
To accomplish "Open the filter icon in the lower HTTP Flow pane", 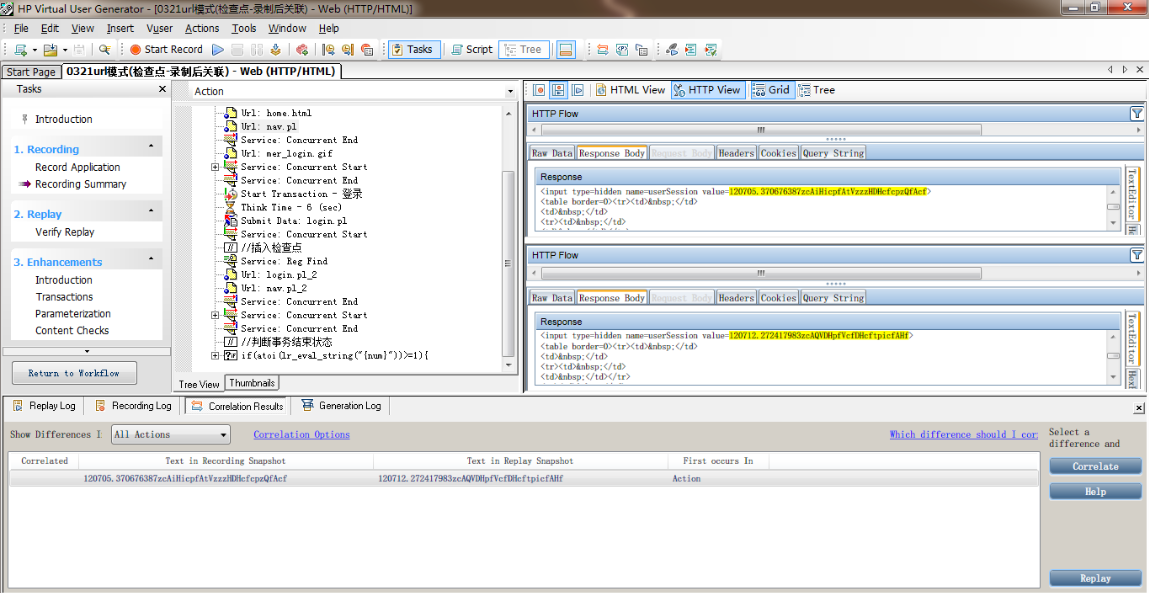I will (x=1136, y=255).
